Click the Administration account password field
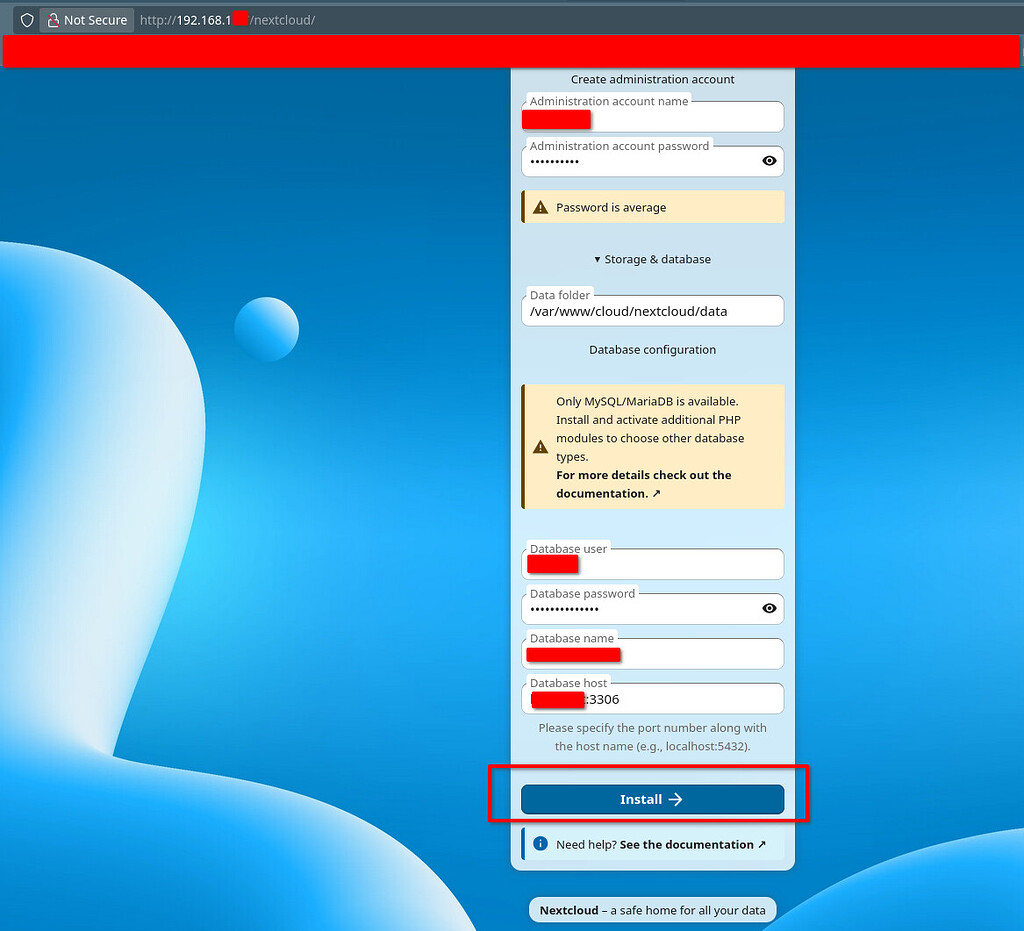Viewport: 1024px width, 931px height. [640, 162]
